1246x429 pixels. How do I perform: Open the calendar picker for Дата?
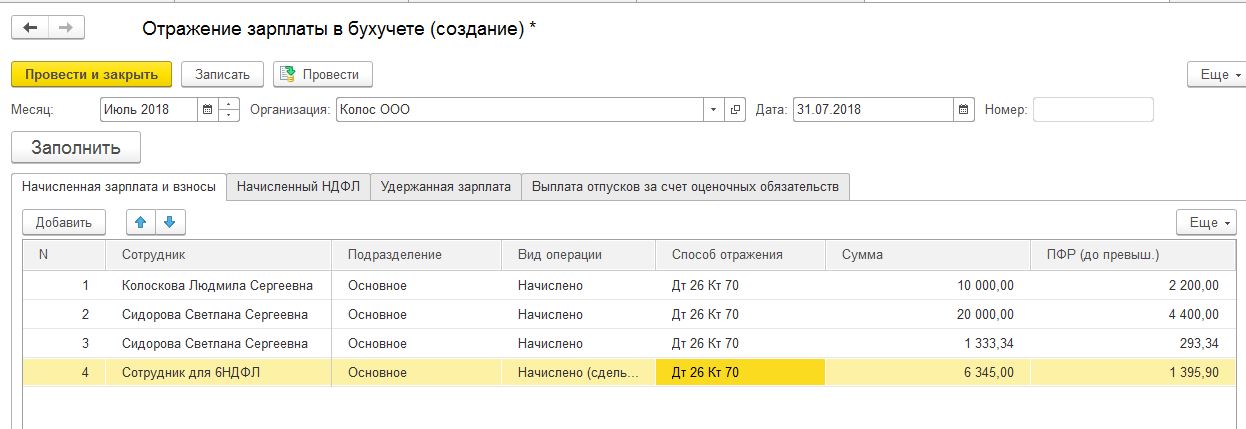point(963,110)
